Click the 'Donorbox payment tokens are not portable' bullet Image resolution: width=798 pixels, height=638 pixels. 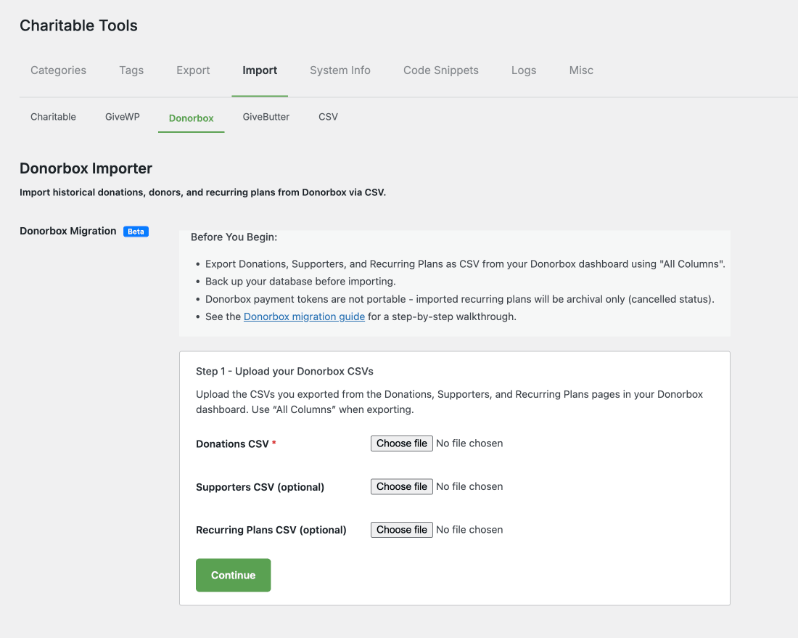(460, 299)
